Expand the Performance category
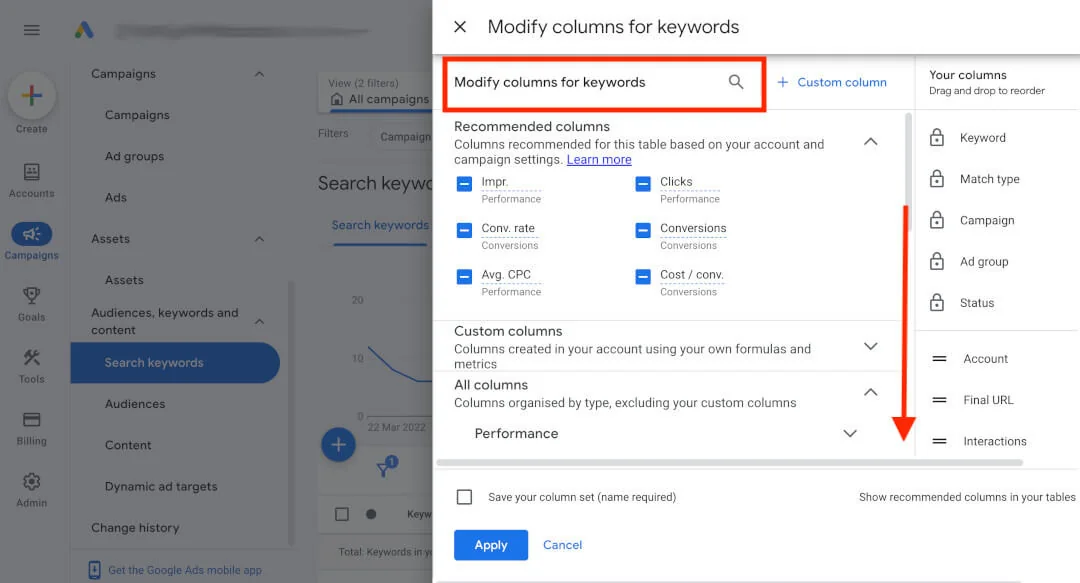Viewport: 1080px width, 583px height. point(850,433)
